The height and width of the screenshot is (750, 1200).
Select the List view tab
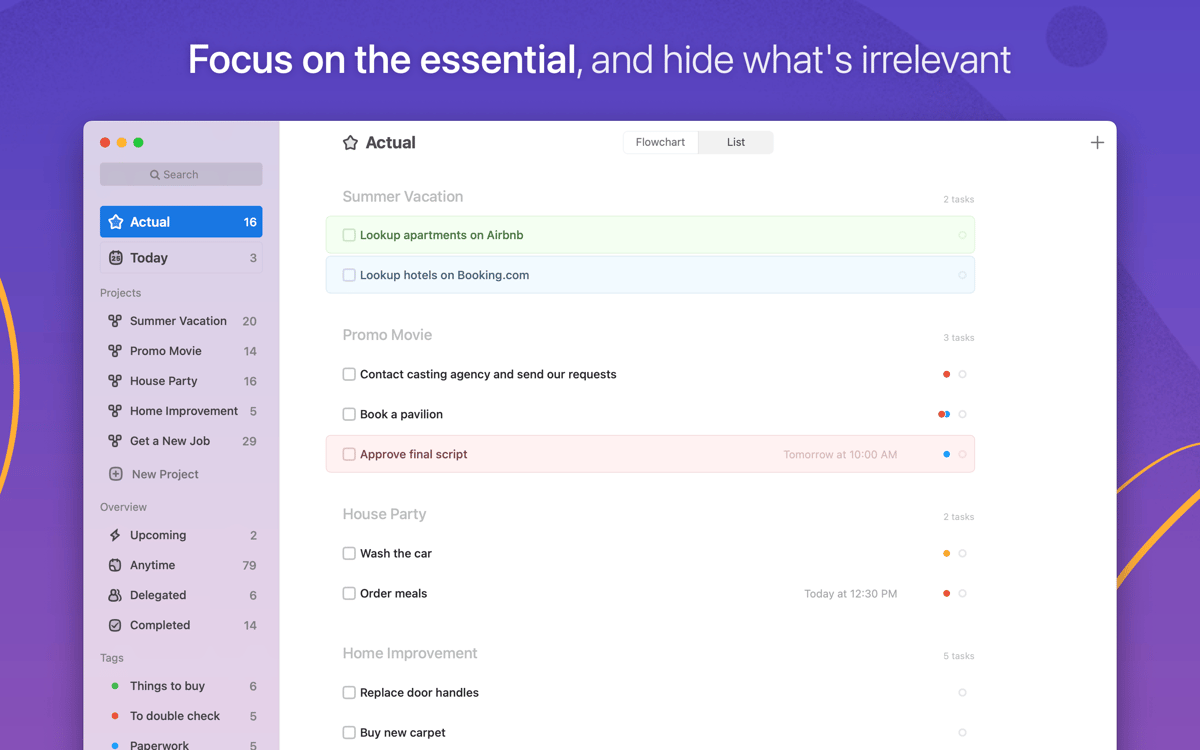coord(736,142)
